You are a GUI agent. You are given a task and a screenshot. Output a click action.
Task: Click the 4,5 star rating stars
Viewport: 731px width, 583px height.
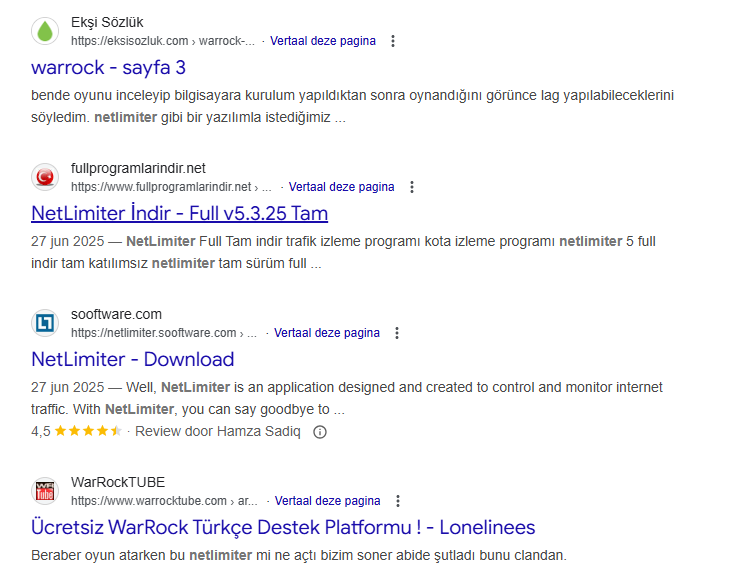click(x=88, y=431)
